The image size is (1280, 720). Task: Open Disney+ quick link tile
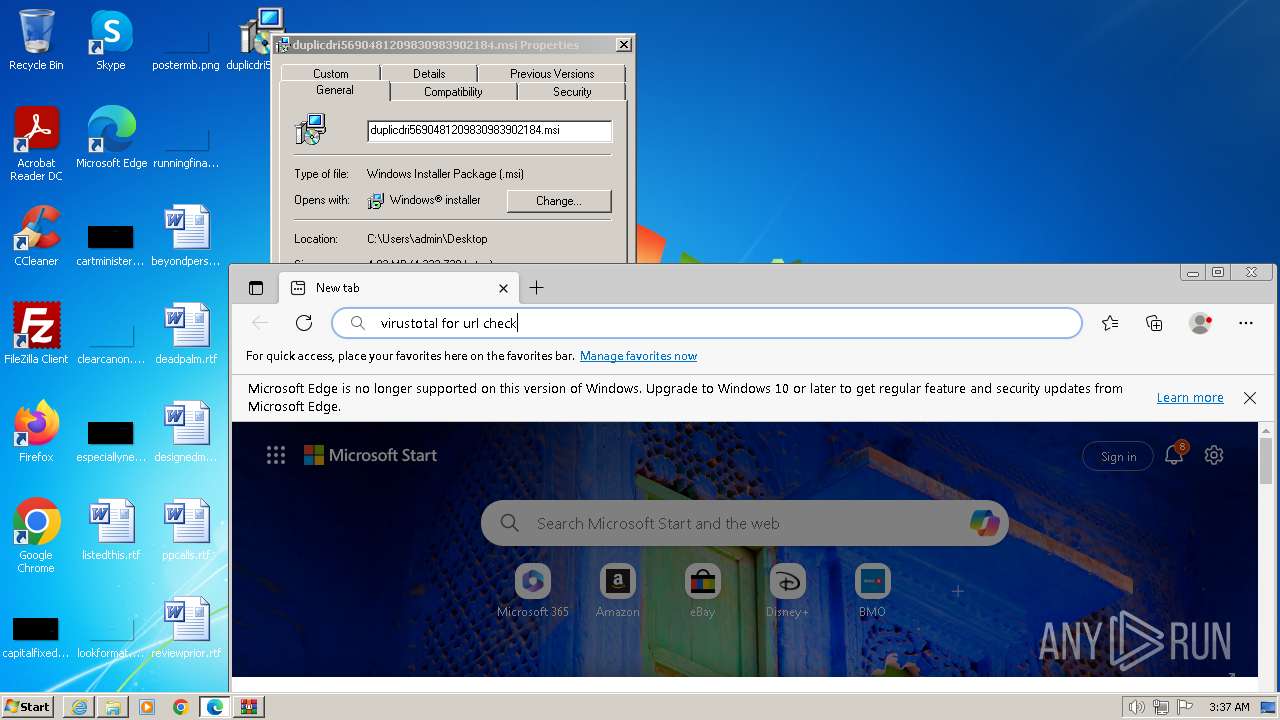[x=787, y=591]
